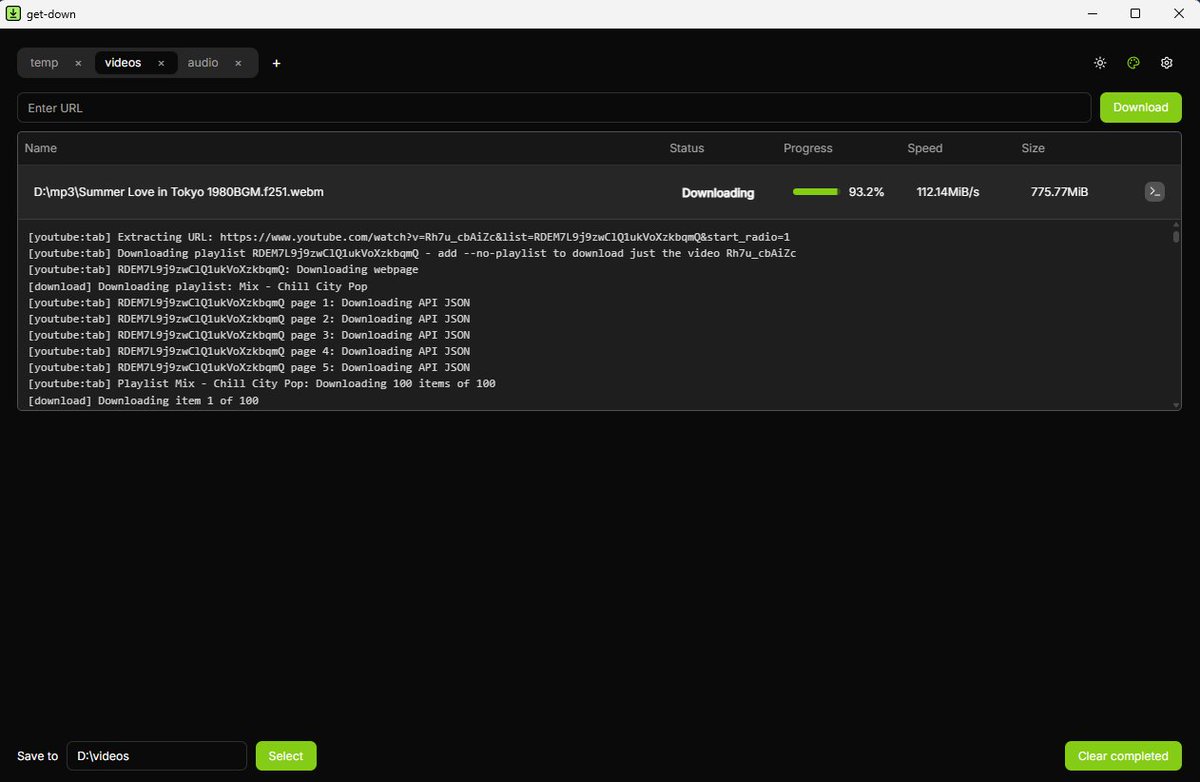Click the Save to path field D:\videos
Image resolution: width=1200 pixels, height=782 pixels.
(x=157, y=756)
